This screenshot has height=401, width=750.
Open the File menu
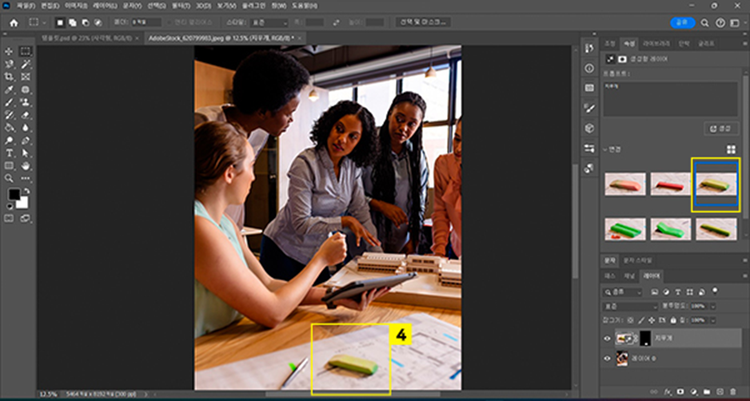point(26,6)
